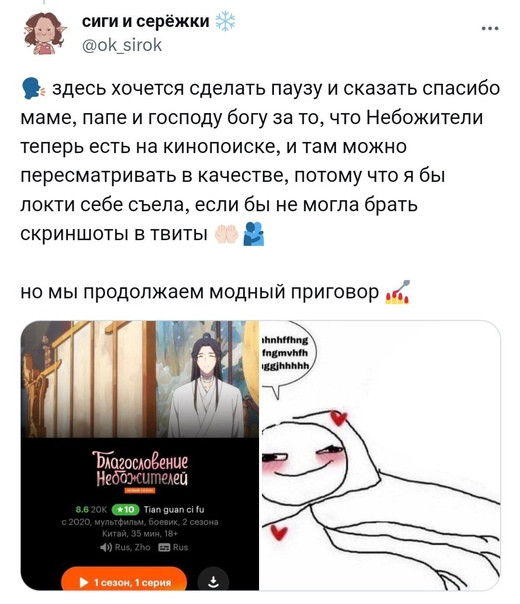Open the profile avatar of сиги и серёжки
The height and width of the screenshot is (604, 520).
click(44, 34)
